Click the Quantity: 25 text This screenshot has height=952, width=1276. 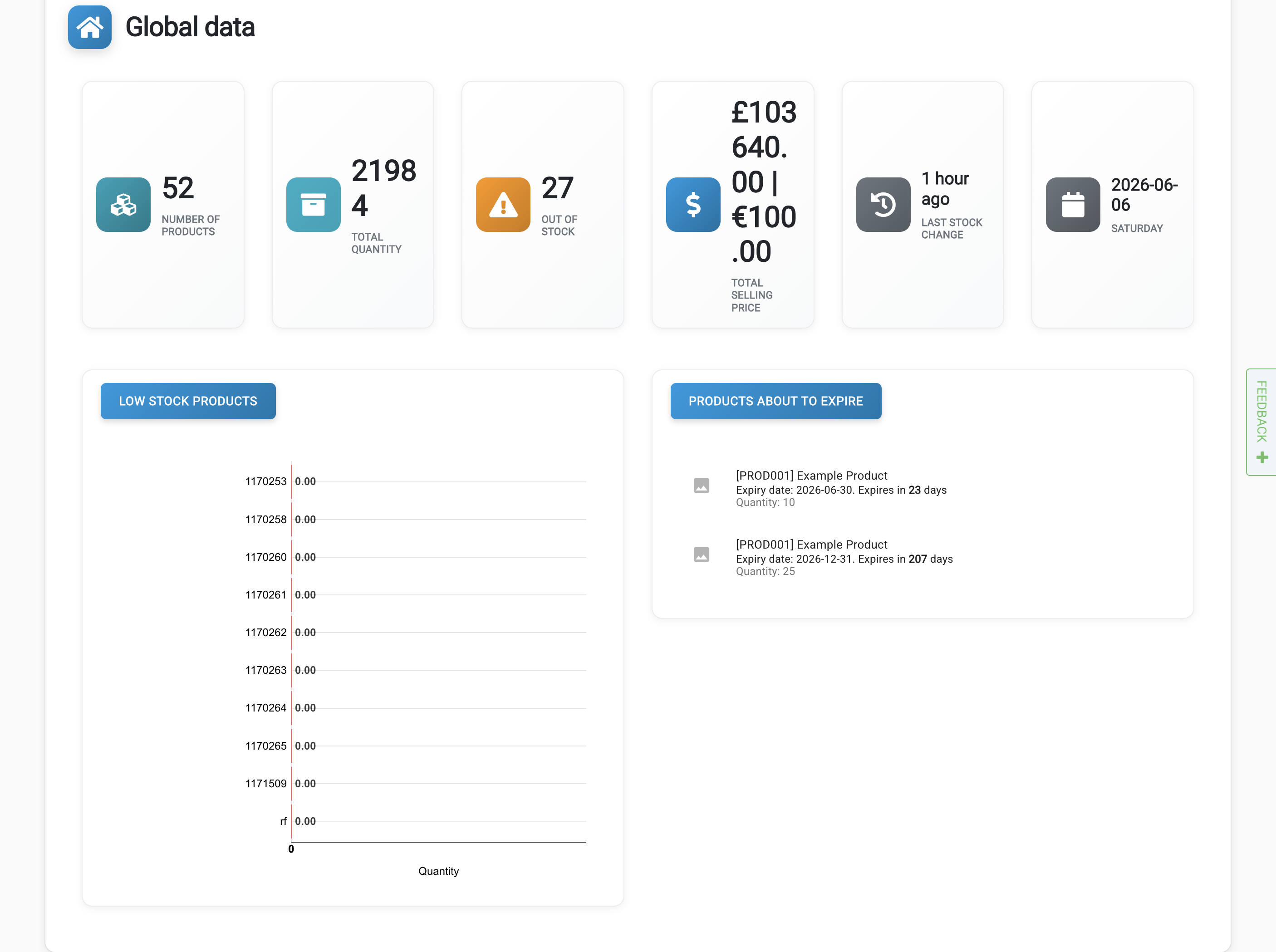coord(766,572)
